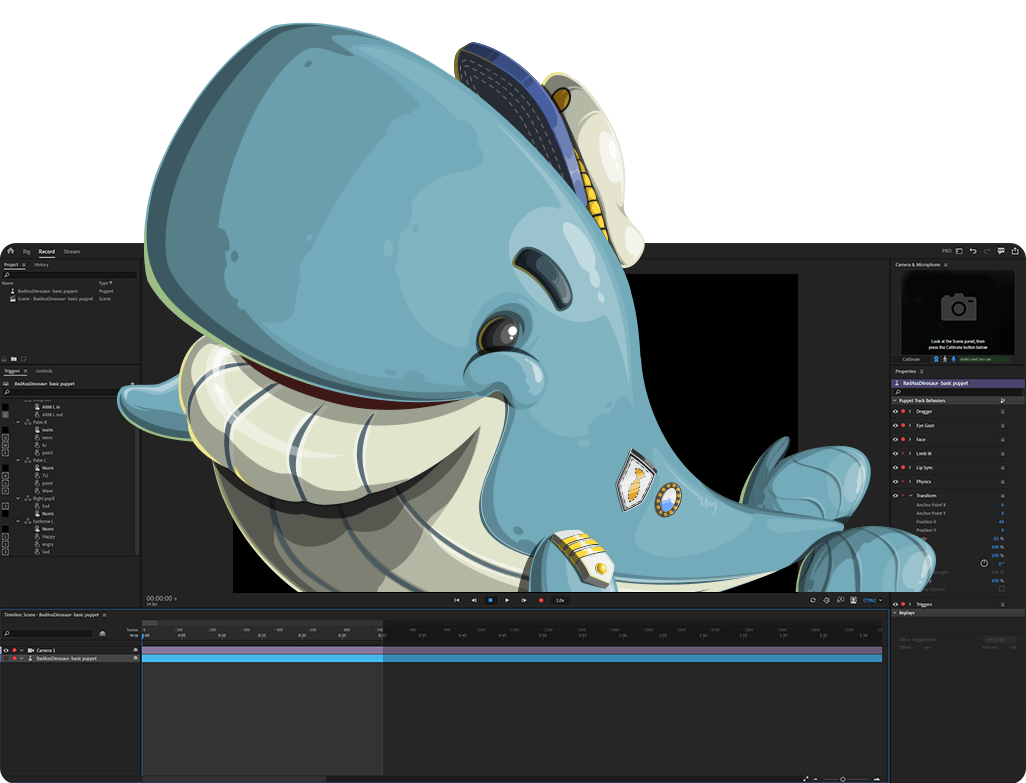This screenshot has height=783, width=1026.
Task: Click the Home icon in top bar
Action: coord(10,251)
